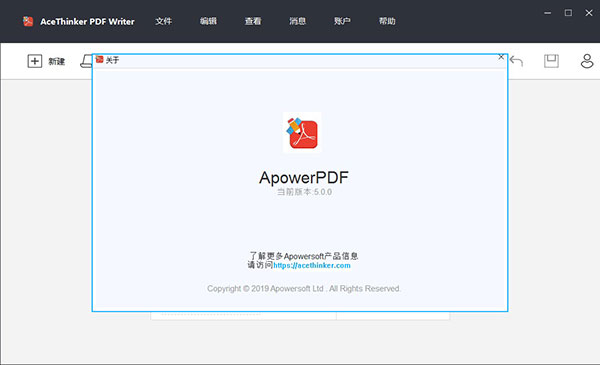The image size is (600, 365).
Task: Open the 编辑 menu
Action: pyautogui.click(x=208, y=21)
